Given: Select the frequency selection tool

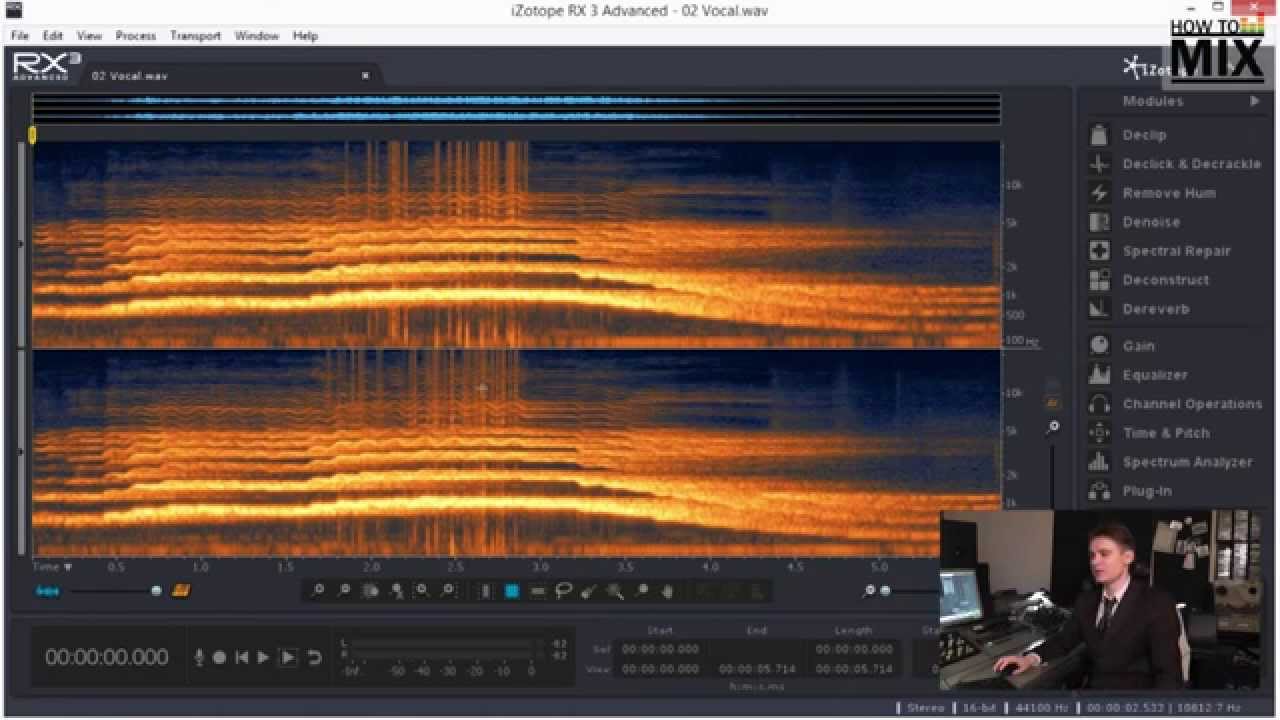Looking at the screenshot, I should (537, 591).
